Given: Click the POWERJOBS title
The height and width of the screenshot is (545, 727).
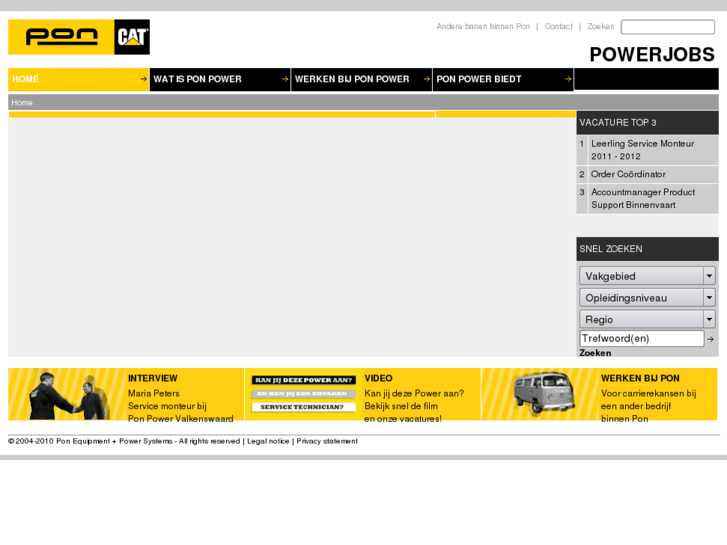Looking at the screenshot, I should [652, 54].
